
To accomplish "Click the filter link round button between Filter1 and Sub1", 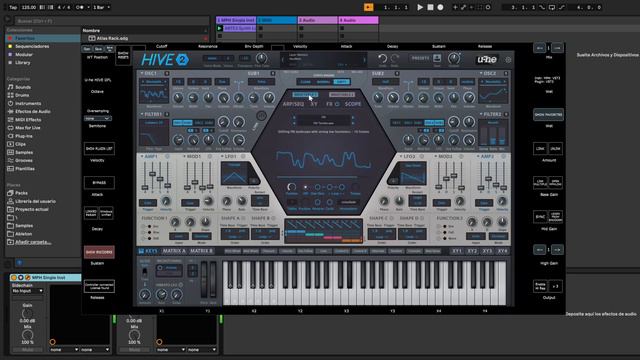I will [262, 116].
